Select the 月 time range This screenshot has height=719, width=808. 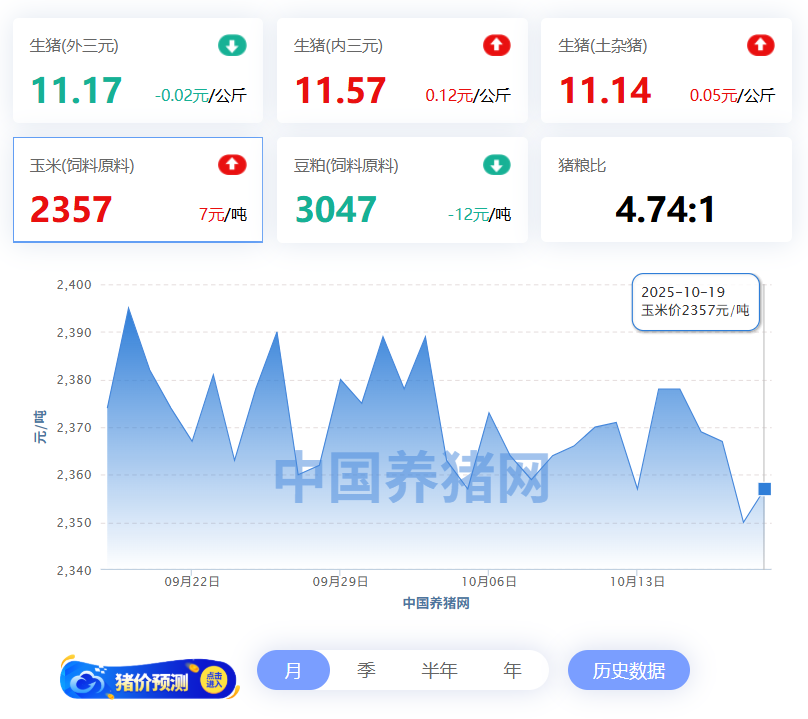click(293, 670)
